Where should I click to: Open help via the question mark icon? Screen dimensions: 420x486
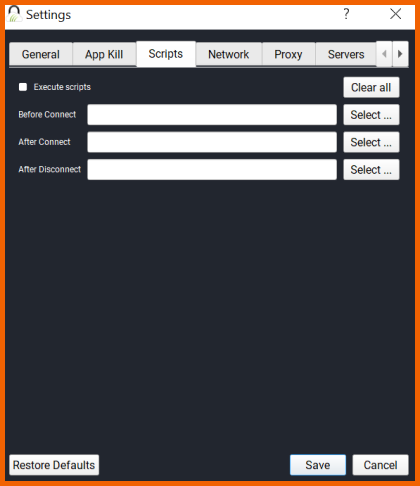click(346, 14)
